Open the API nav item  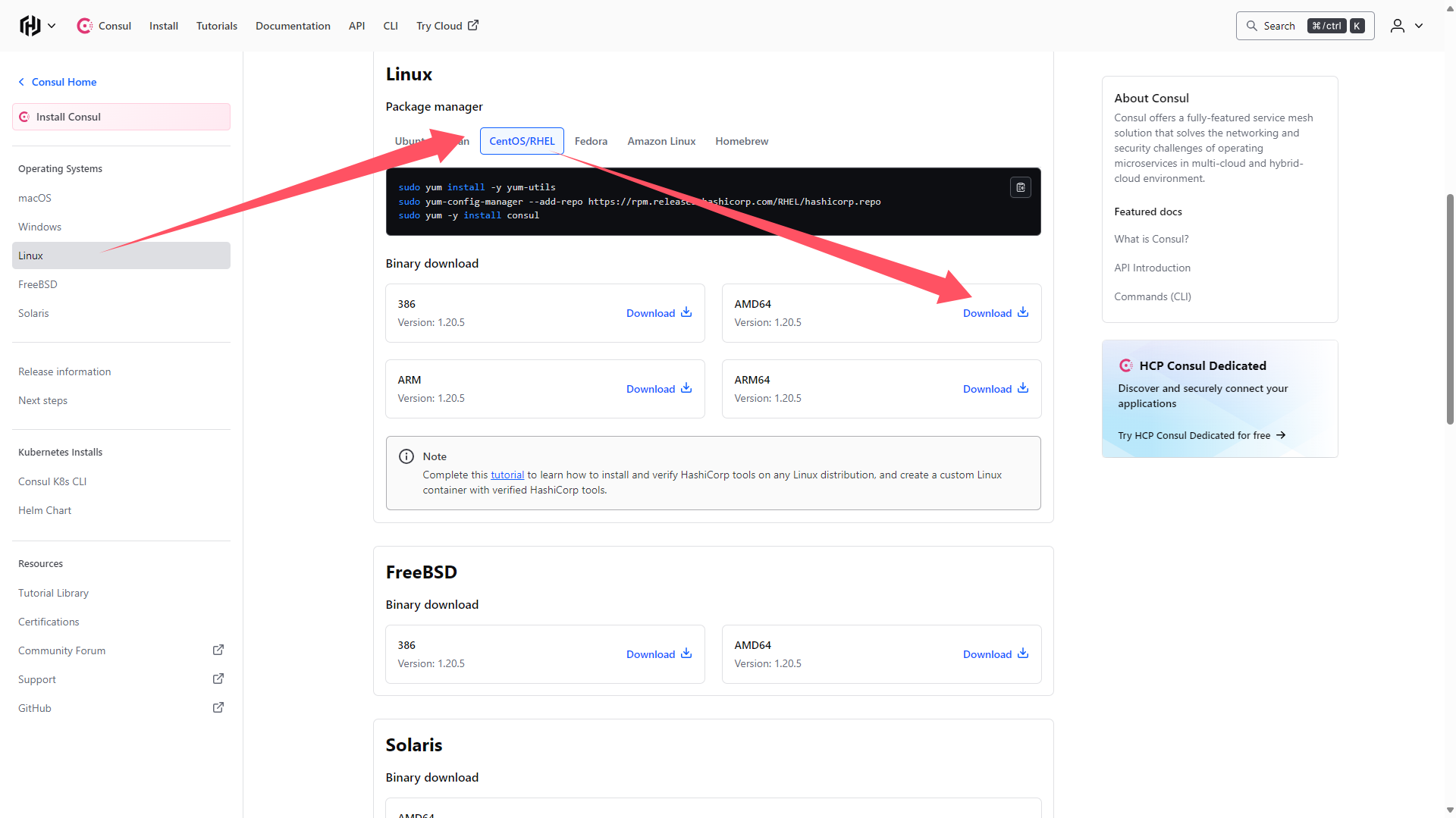[x=356, y=26]
